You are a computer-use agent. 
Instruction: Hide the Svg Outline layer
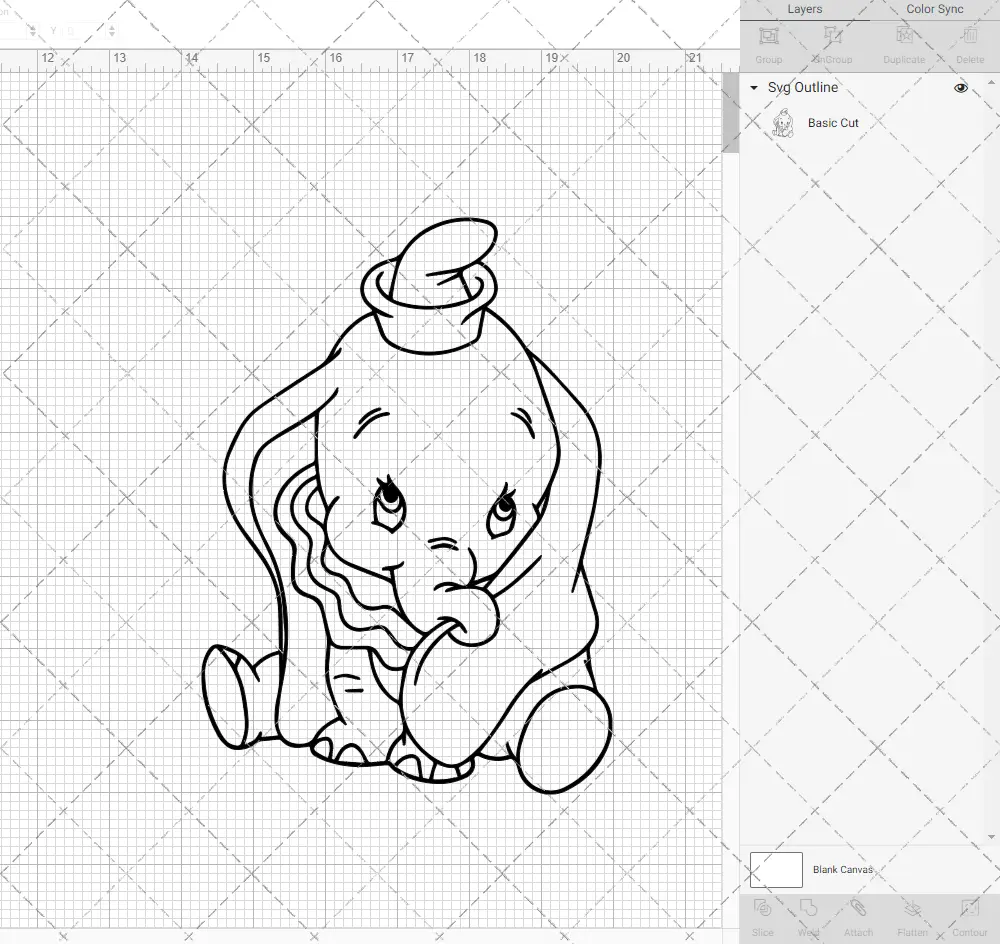[960, 88]
